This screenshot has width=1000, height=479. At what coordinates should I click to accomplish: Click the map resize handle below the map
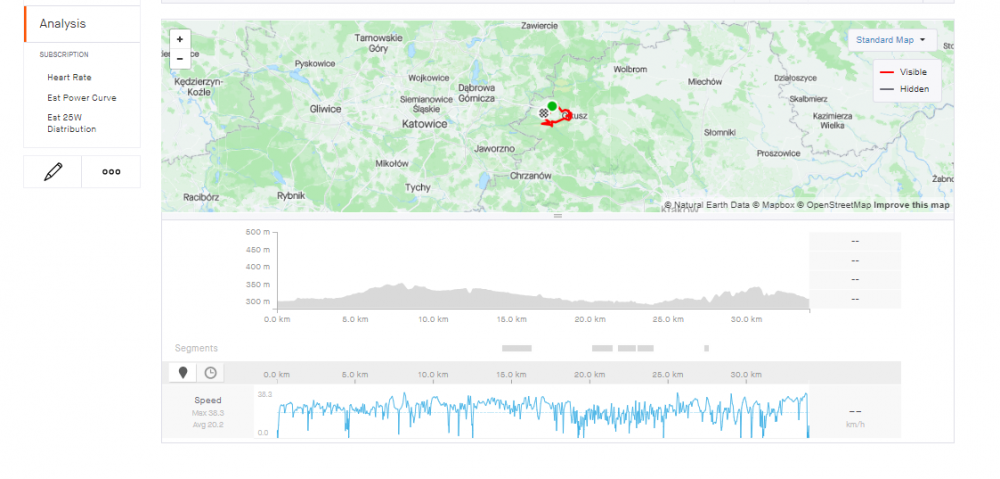[x=557, y=216]
